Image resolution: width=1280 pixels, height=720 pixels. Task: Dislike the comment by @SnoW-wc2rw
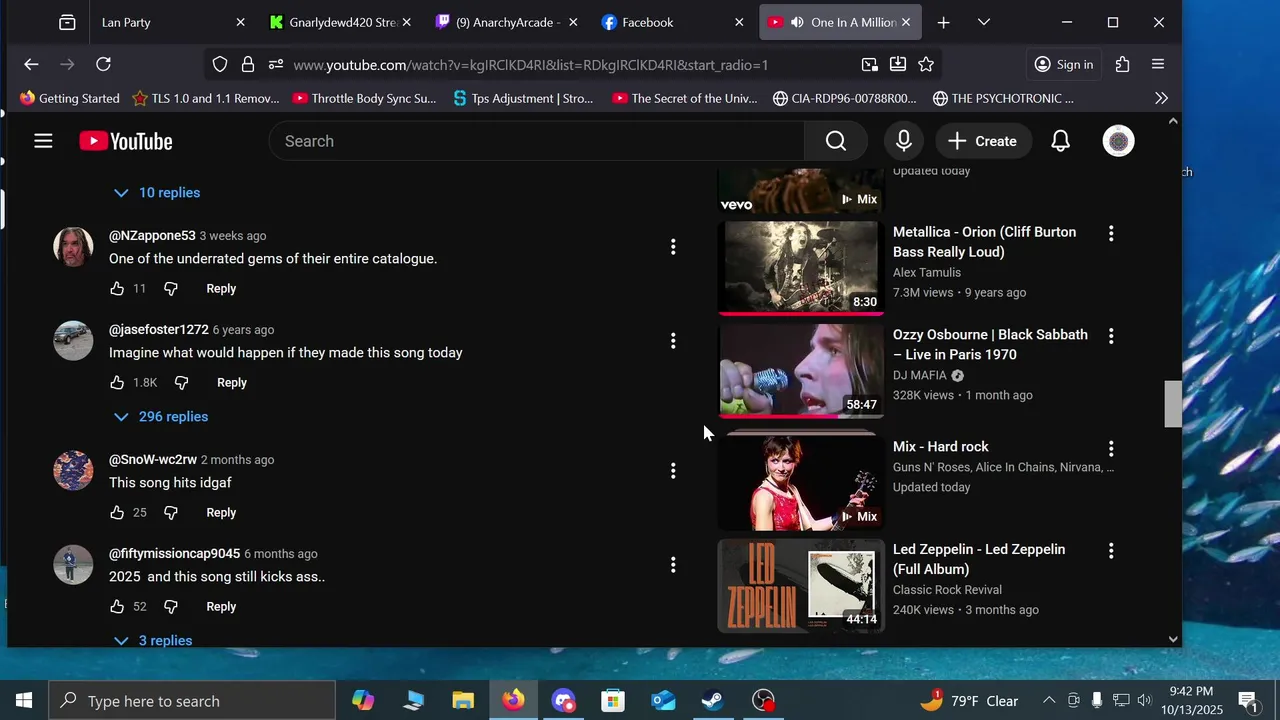(171, 512)
